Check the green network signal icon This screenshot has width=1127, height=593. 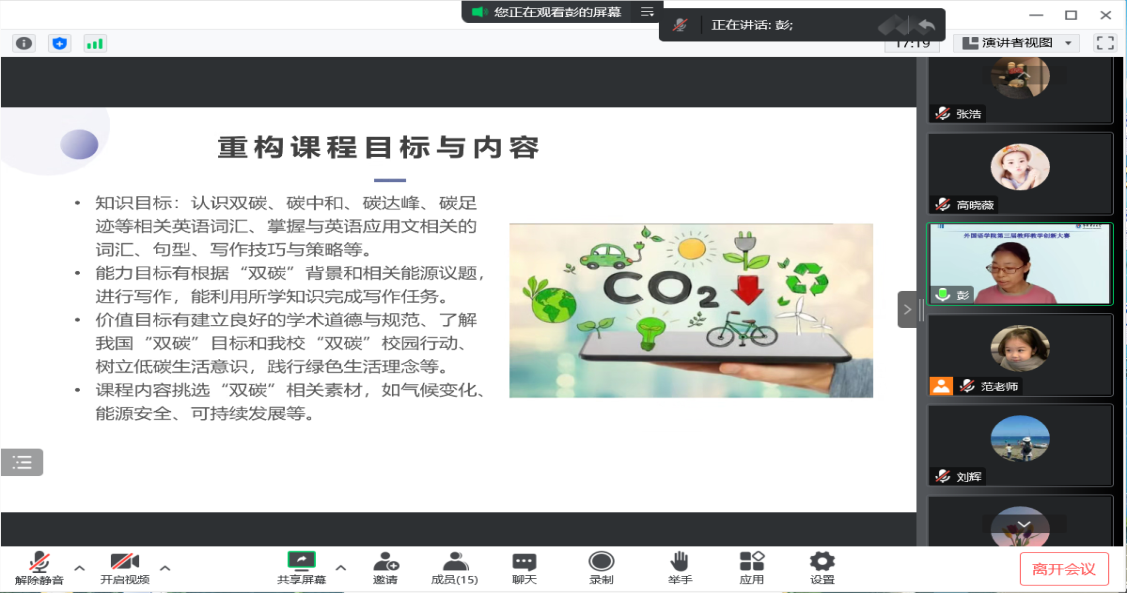pos(95,43)
